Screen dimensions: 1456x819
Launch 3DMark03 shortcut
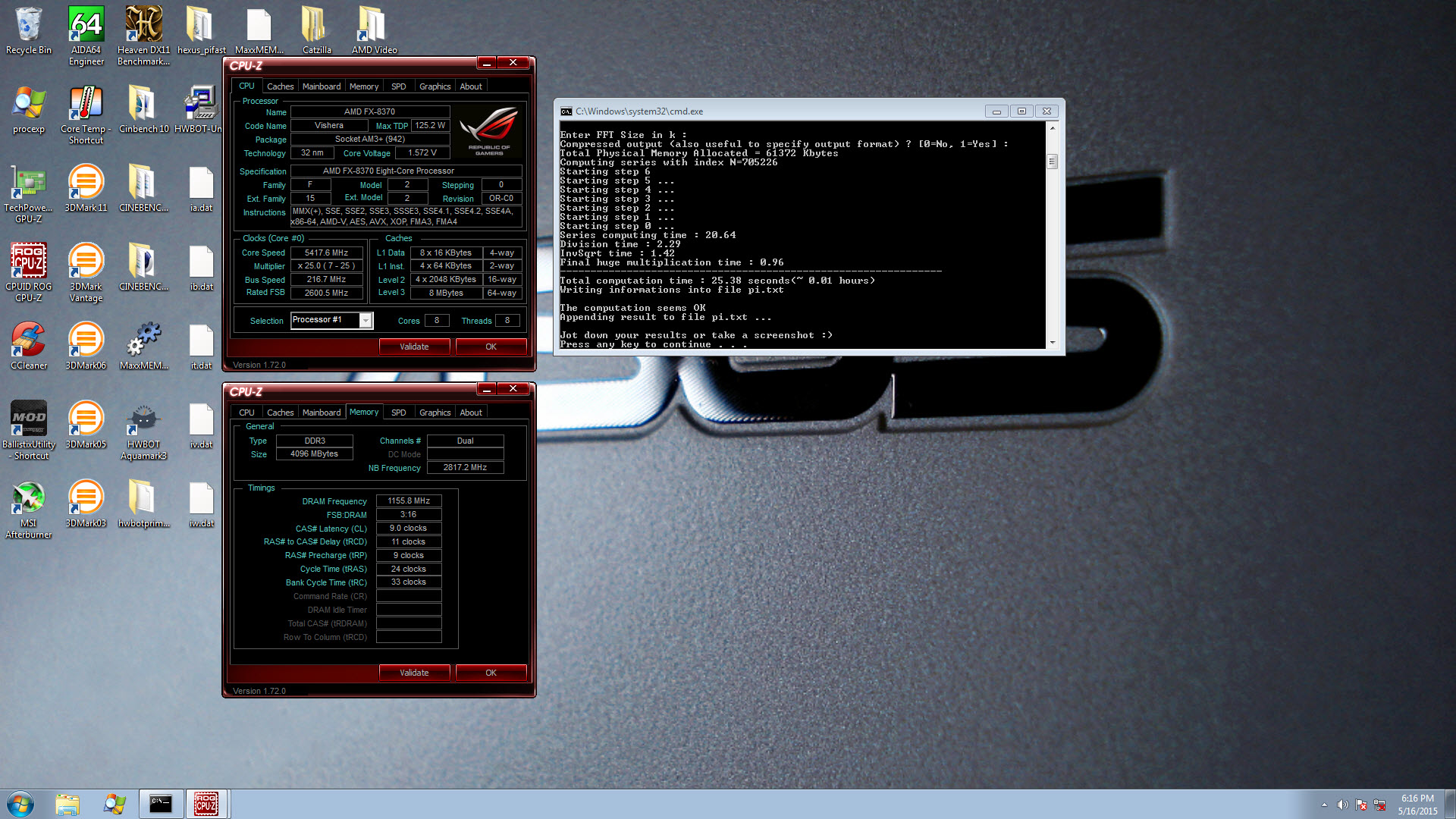tap(86, 504)
